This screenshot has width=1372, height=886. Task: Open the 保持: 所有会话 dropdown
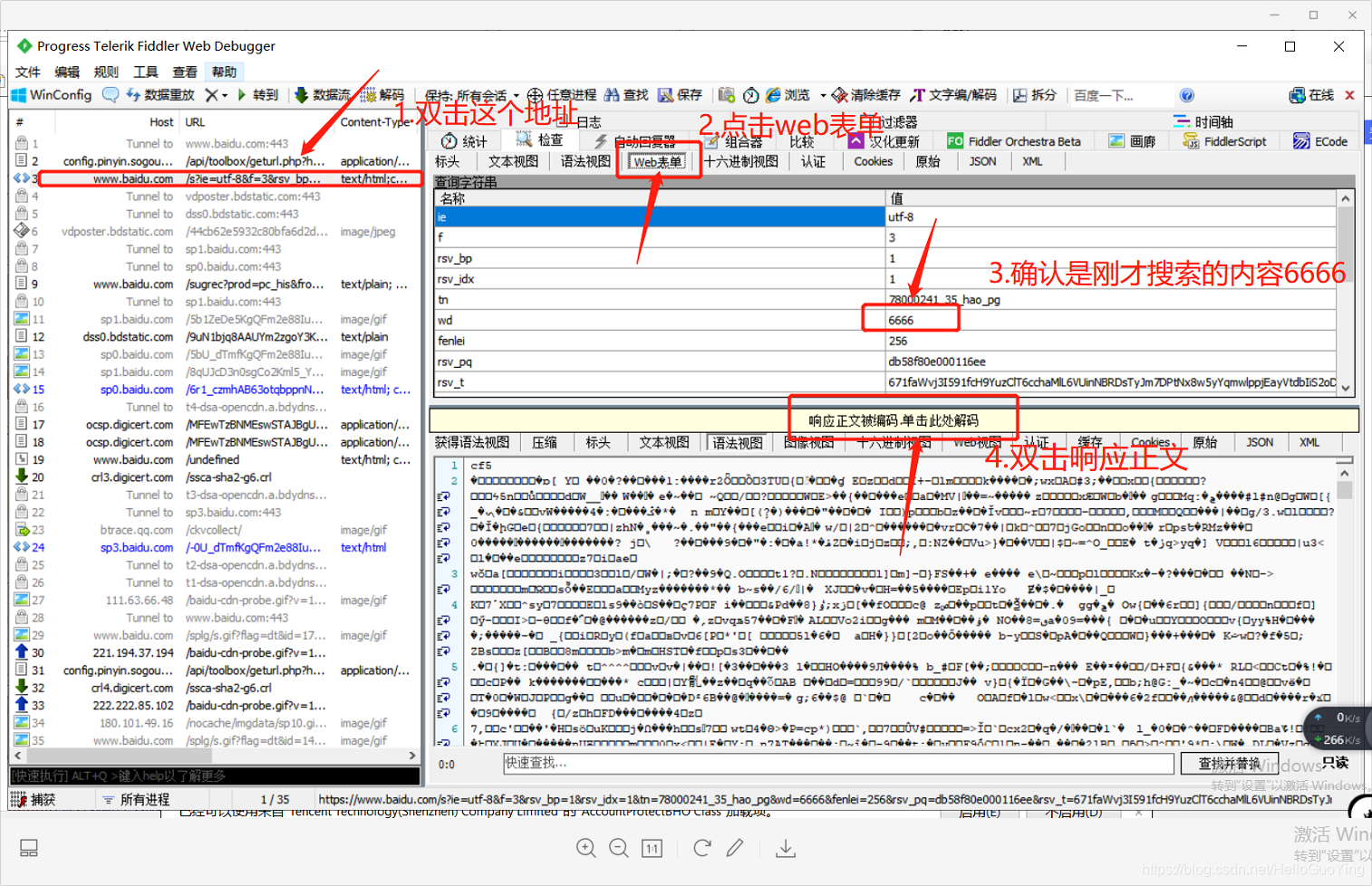tap(471, 95)
